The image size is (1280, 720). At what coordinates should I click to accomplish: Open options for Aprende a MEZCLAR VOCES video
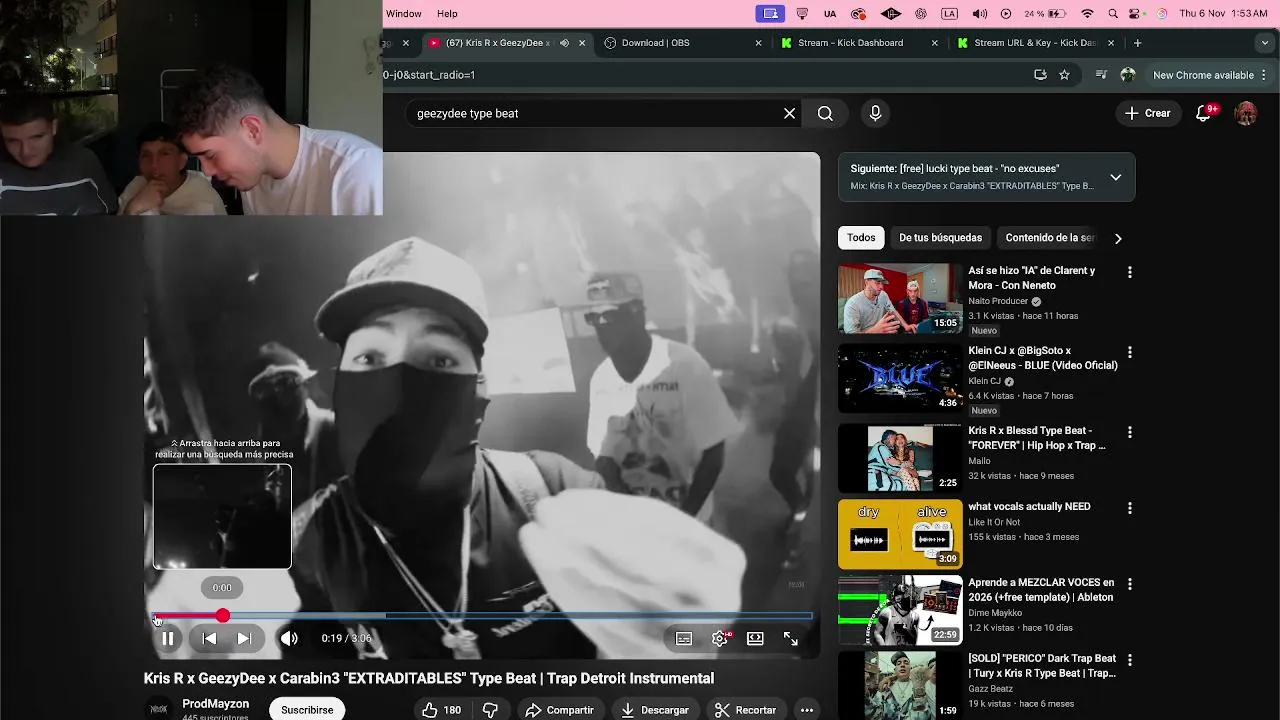1130,584
